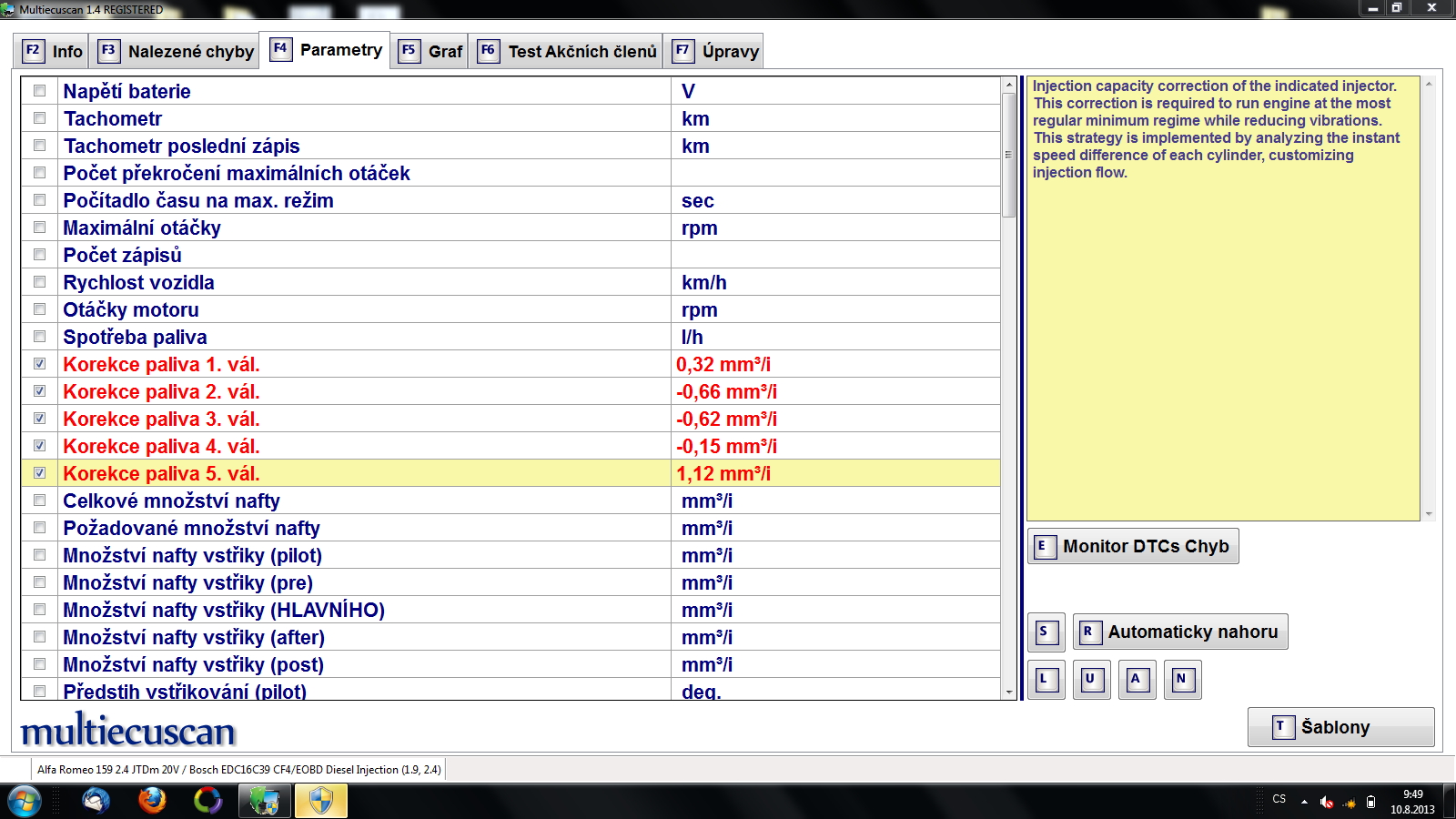Open the Test Akčních členů tab
Viewport: 1456px width, 819px height.
[566, 51]
